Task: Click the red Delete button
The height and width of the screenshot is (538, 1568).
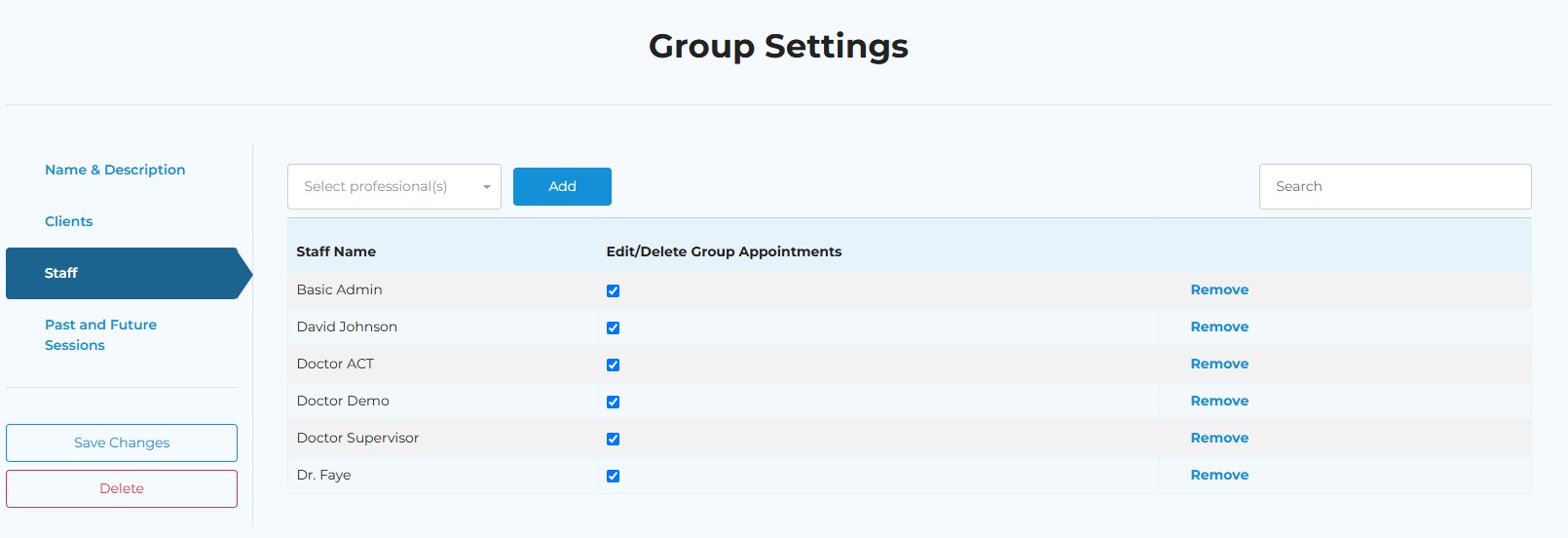Action: pos(122,488)
